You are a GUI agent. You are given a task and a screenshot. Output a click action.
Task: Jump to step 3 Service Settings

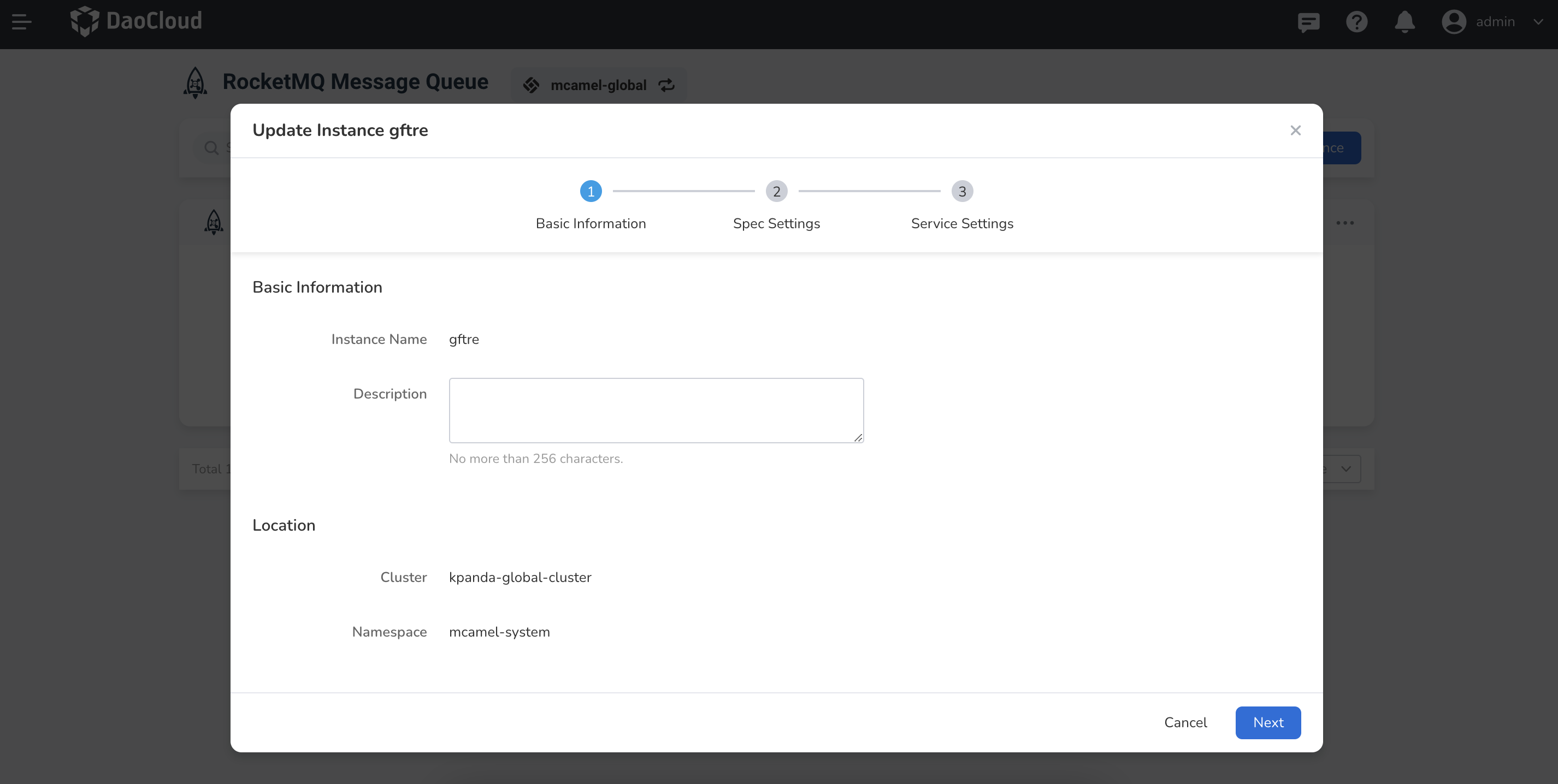(x=962, y=192)
